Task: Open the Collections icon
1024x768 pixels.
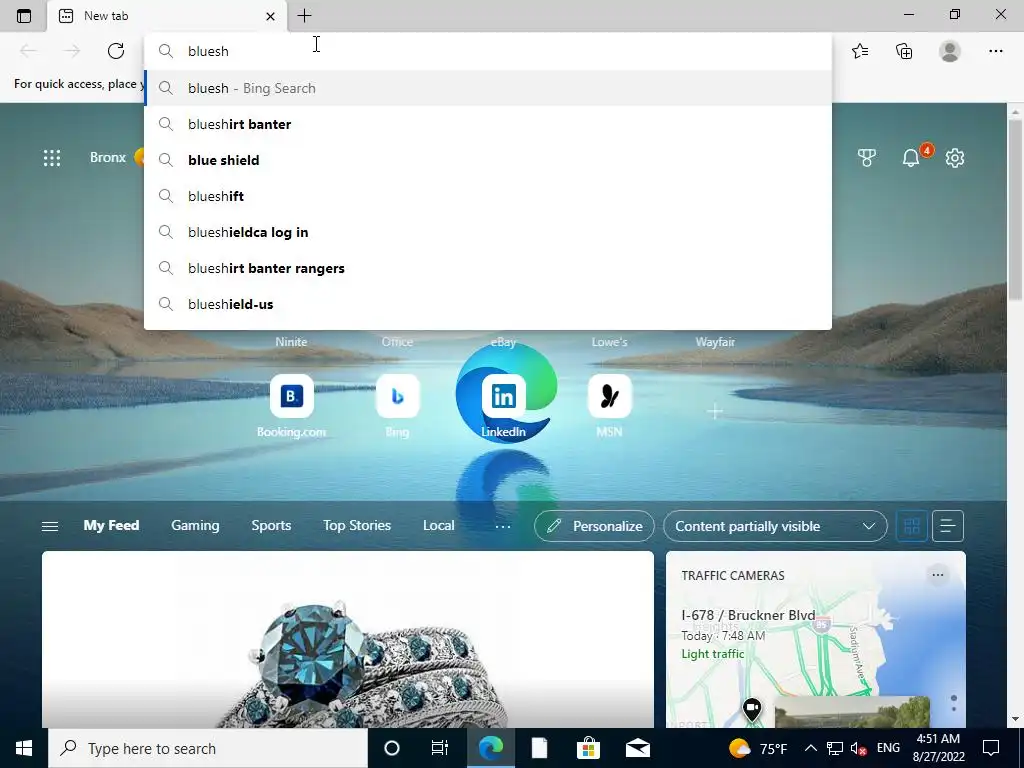Action: [904, 51]
